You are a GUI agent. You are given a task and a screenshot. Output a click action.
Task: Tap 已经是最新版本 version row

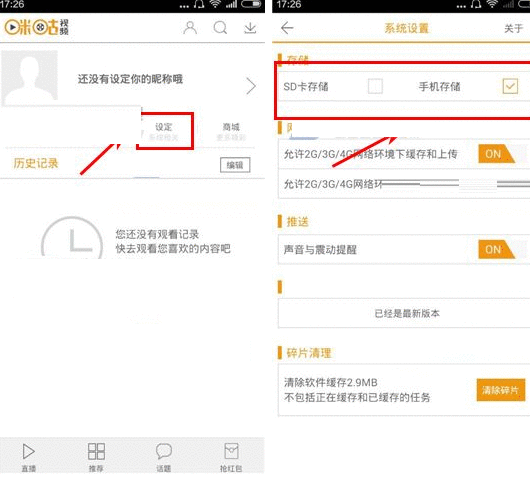tap(404, 313)
